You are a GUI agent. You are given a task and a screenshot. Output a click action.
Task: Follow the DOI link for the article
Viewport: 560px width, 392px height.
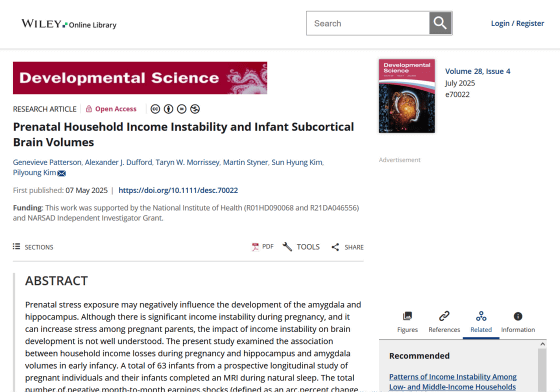point(178,190)
